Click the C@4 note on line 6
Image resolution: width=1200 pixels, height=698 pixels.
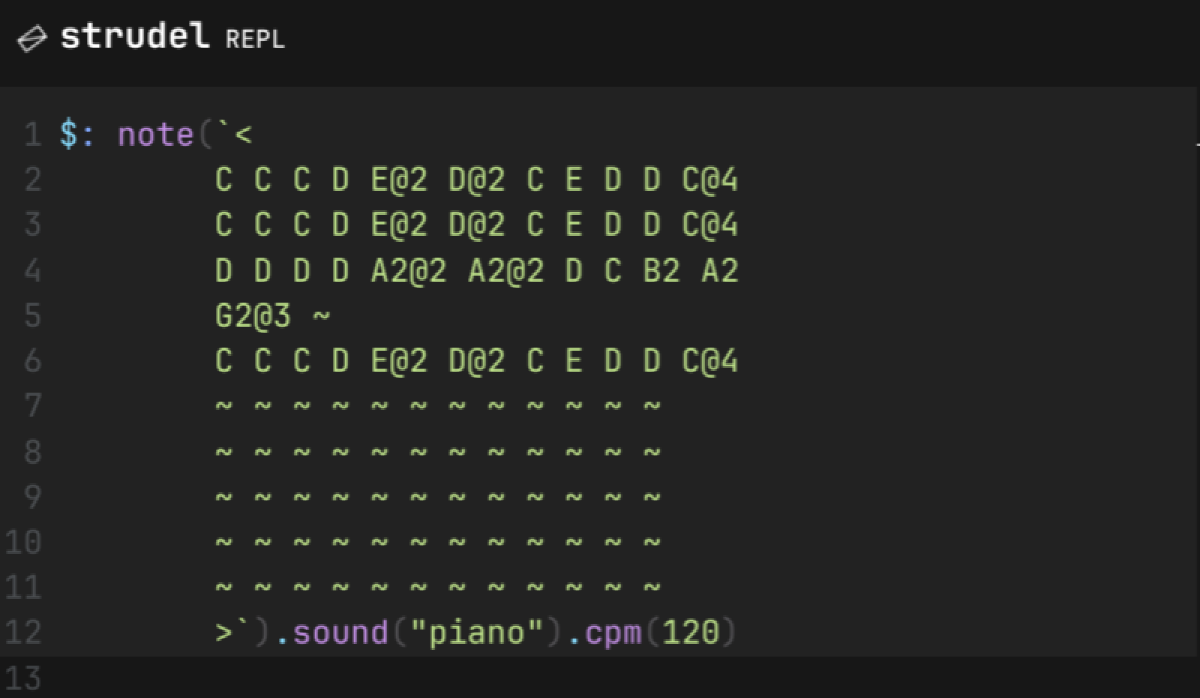pos(710,361)
